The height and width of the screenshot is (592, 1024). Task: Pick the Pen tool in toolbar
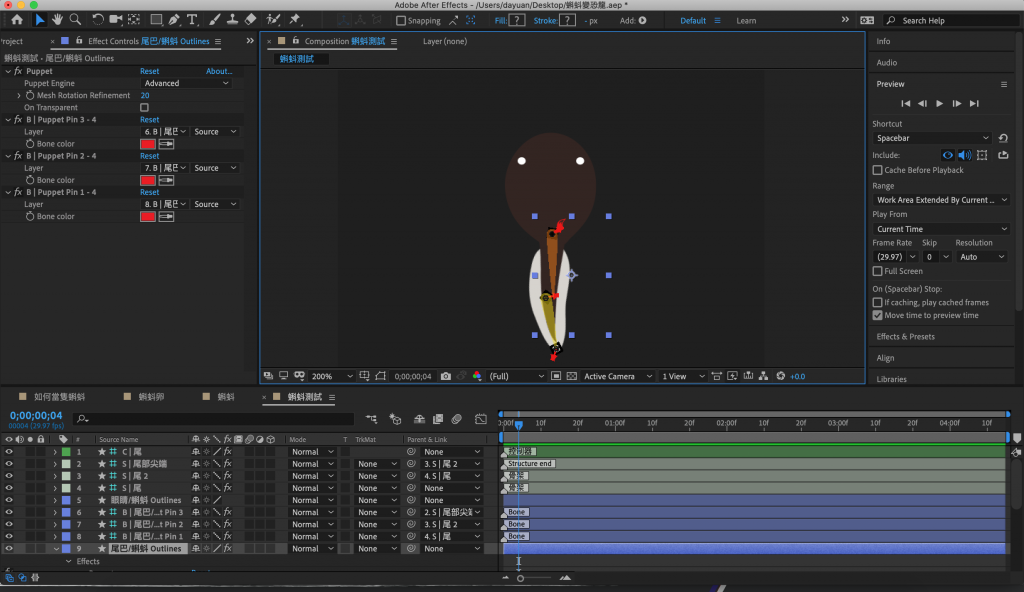[x=175, y=19]
